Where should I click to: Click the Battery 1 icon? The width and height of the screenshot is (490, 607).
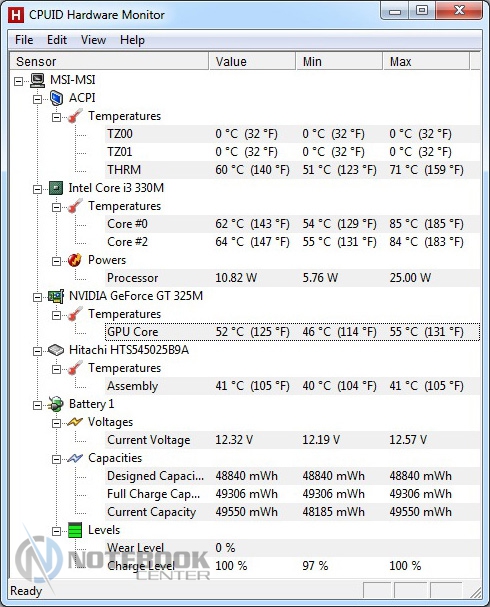[56, 404]
